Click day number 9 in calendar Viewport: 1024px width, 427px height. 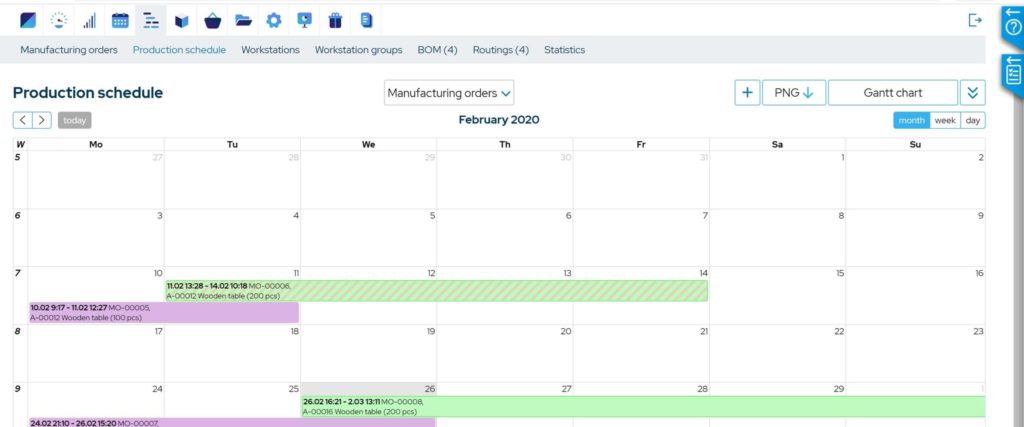click(980, 215)
